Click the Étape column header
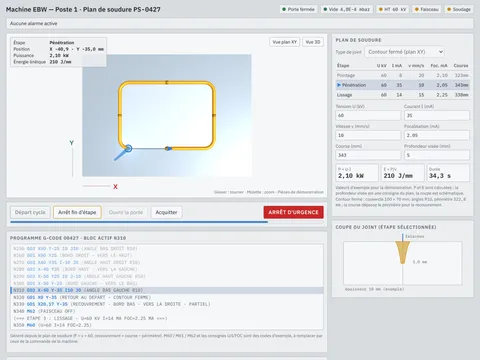Image resolution: width=480 pixels, height=360 pixels. (x=343, y=66)
